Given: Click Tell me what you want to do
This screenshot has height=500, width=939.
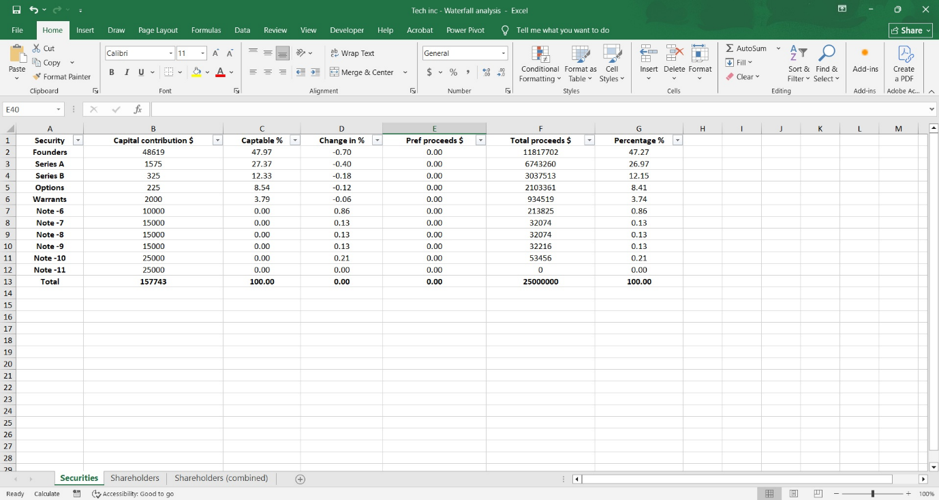Looking at the screenshot, I should coord(562,30).
